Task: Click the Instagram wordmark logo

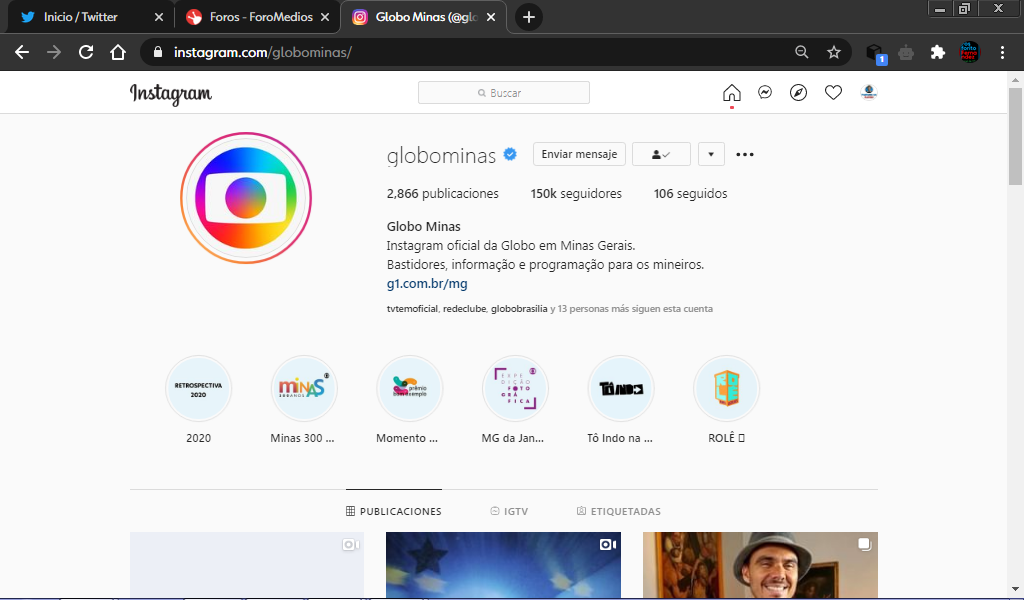Action: tap(170, 94)
